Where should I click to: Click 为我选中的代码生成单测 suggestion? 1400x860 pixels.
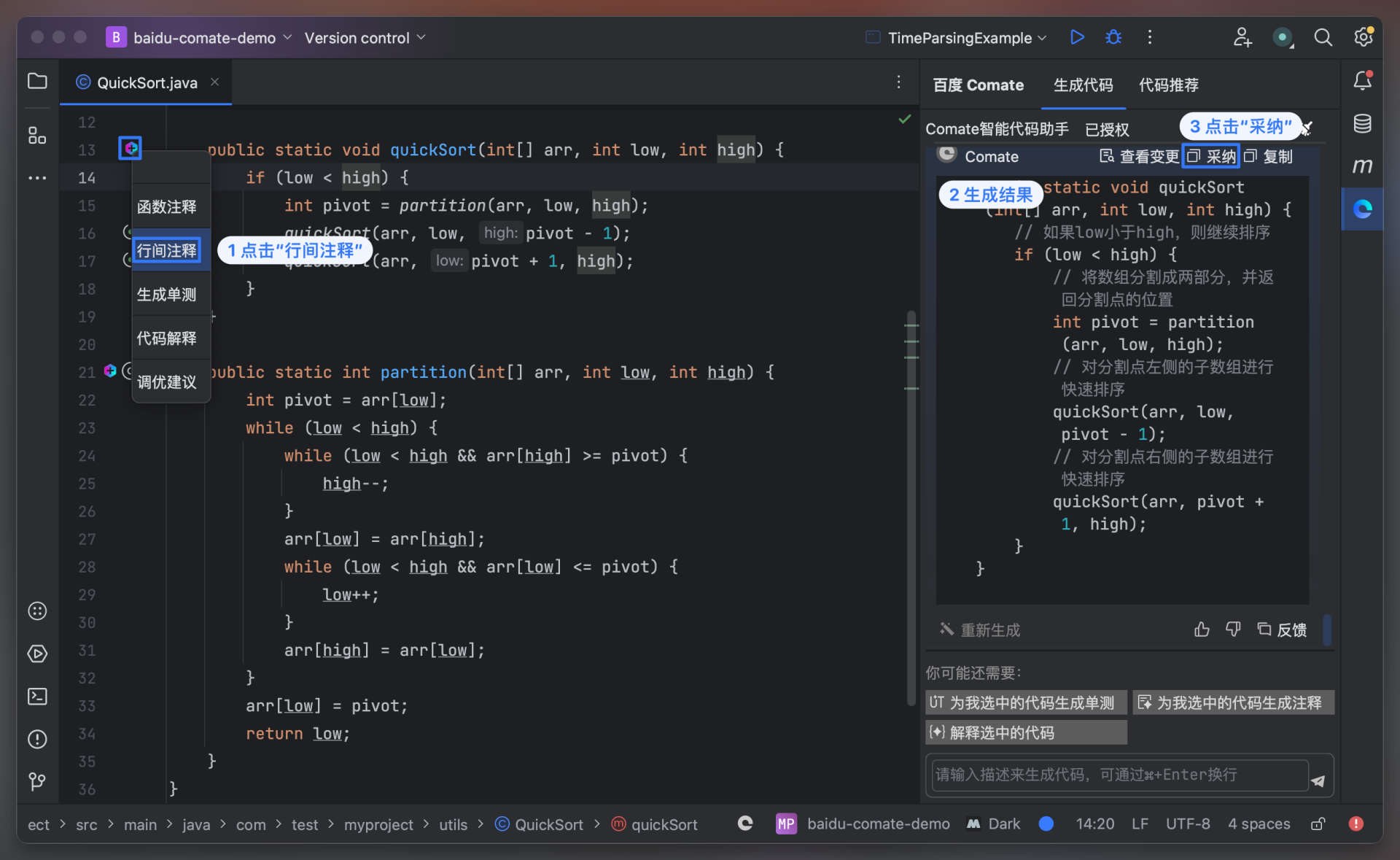point(1025,702)
